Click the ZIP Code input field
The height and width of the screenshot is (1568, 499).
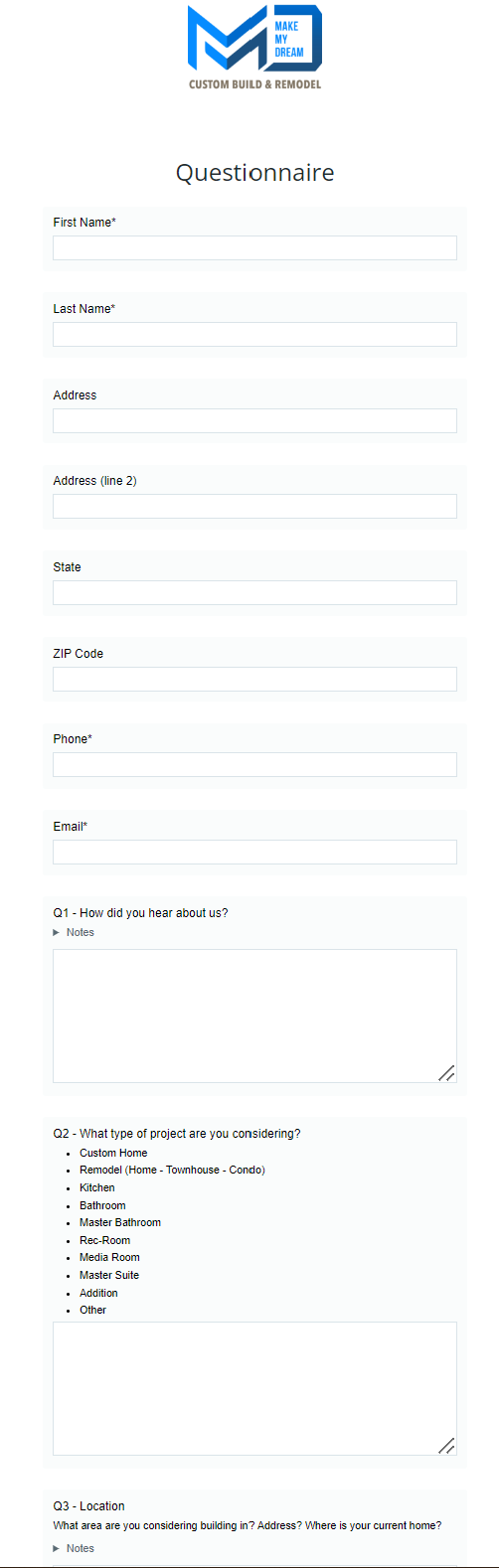[254, 679]
